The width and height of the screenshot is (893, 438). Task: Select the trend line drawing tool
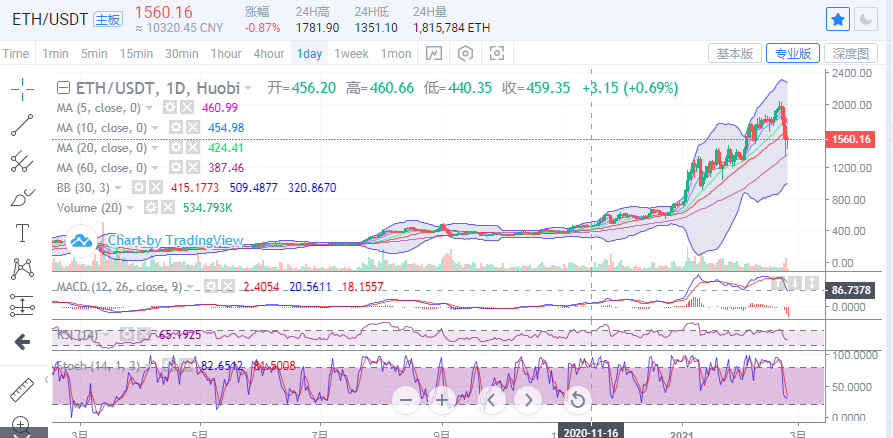point(22,124)
